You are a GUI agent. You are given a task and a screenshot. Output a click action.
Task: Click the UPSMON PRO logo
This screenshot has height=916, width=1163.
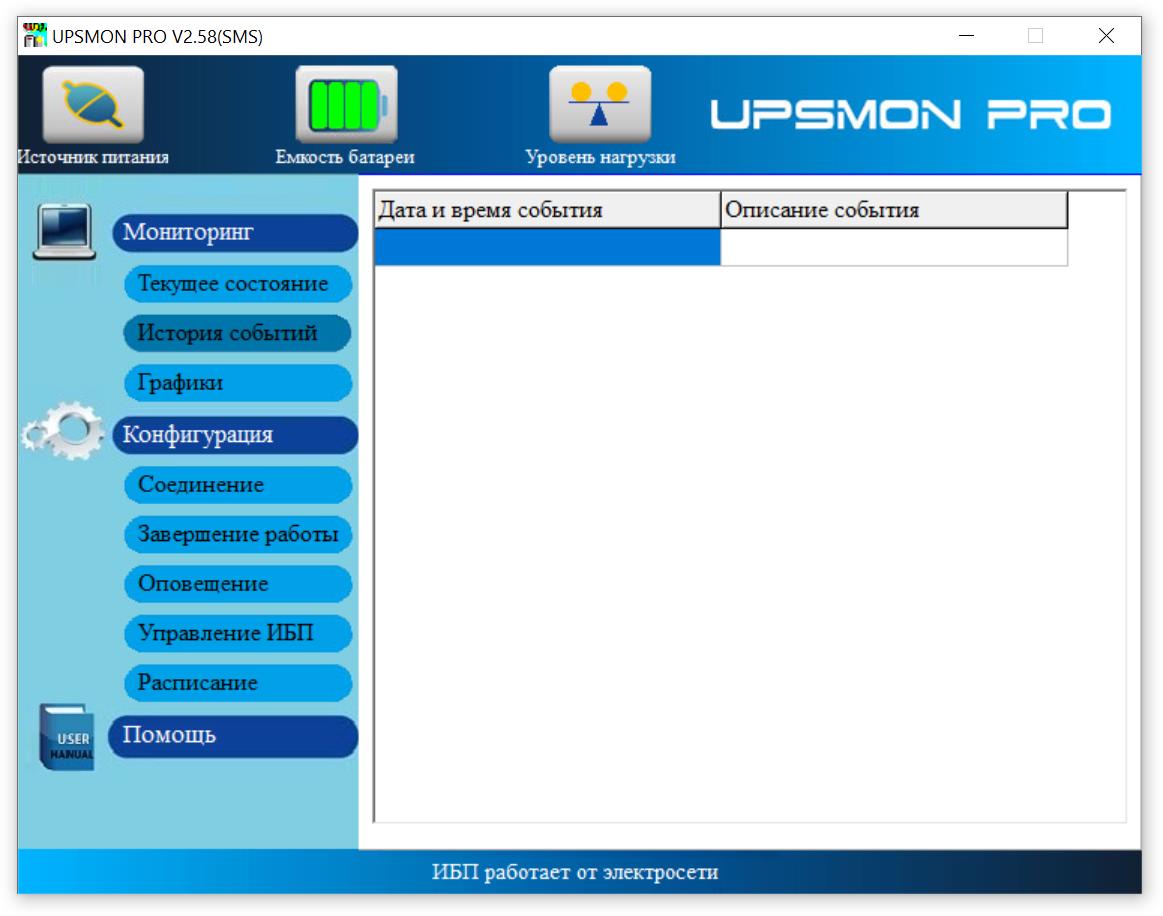pyautogui.click(x=911, y=115)
